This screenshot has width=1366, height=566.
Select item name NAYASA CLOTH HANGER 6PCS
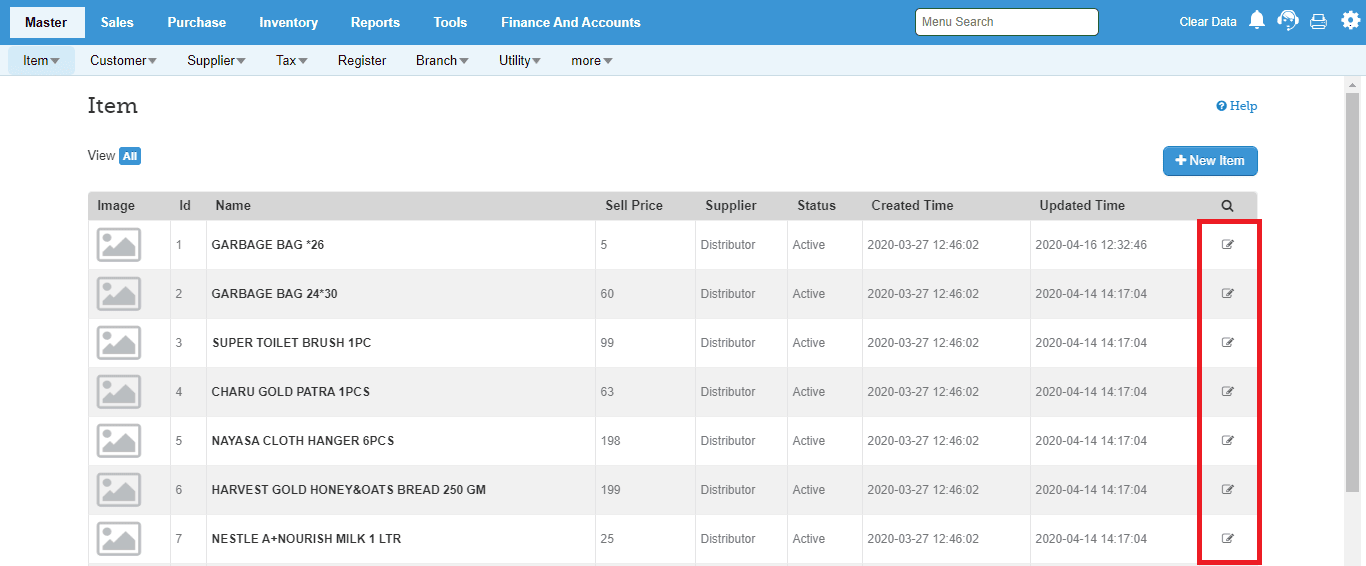point(303,441)
